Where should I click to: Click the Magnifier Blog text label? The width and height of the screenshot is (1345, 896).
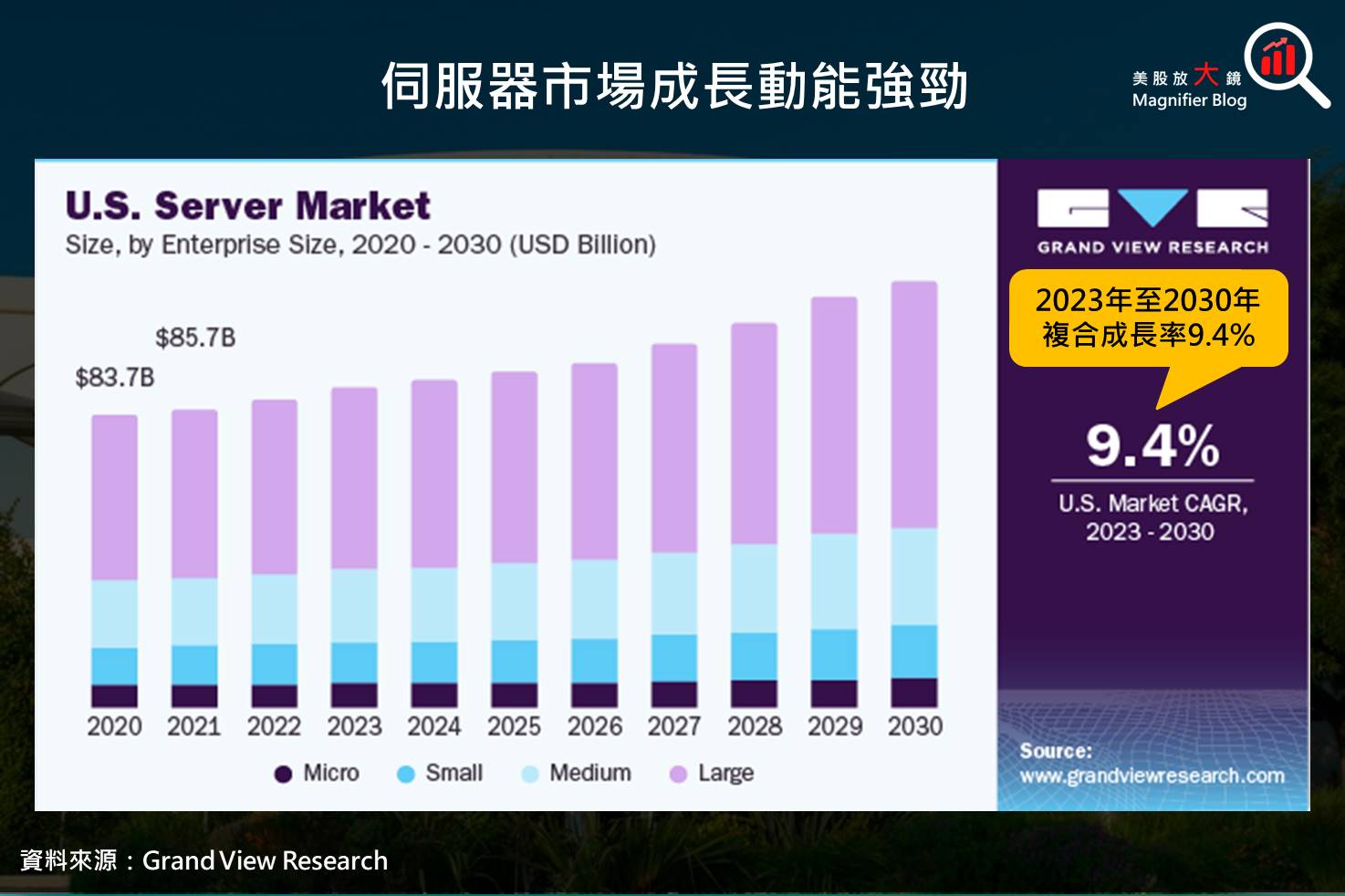(x=1189, y=100)
